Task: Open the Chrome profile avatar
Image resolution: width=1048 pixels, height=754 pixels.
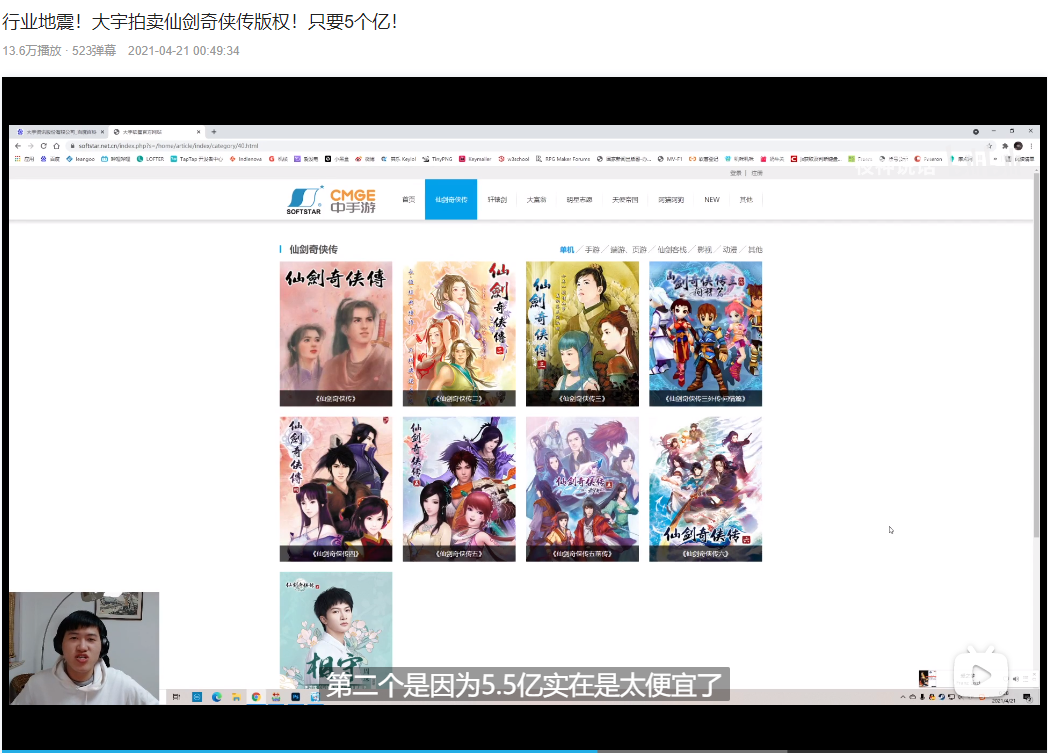Action: coord(1018,146)
